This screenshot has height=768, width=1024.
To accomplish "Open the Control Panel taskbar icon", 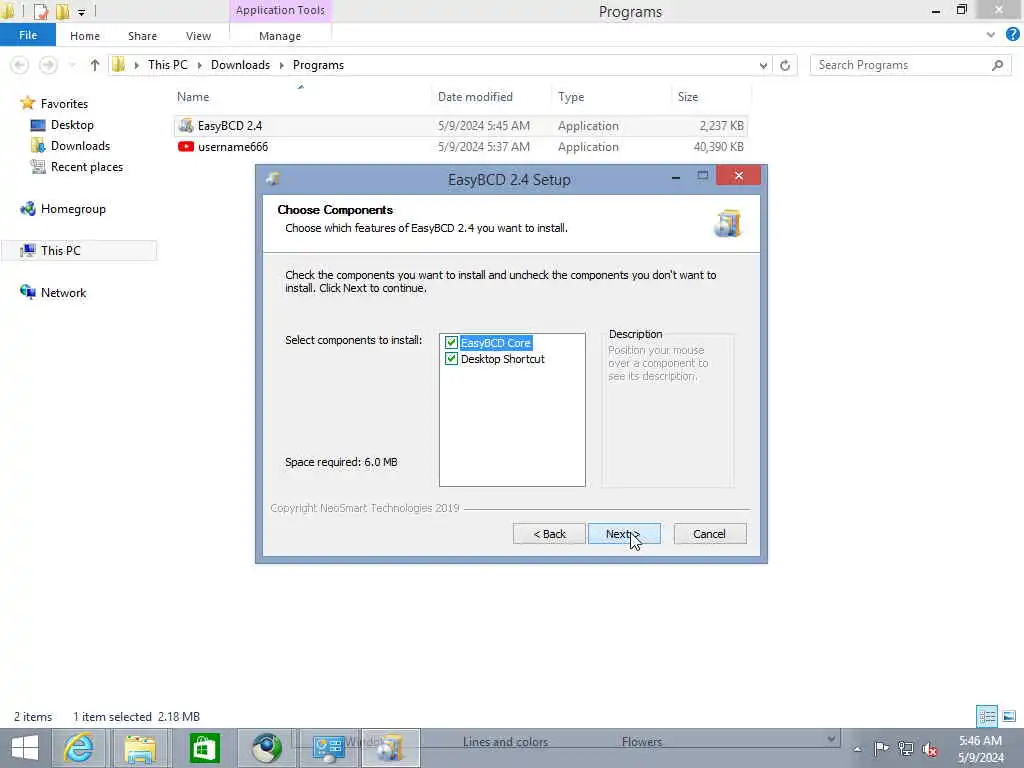I will tap(328, 748).
